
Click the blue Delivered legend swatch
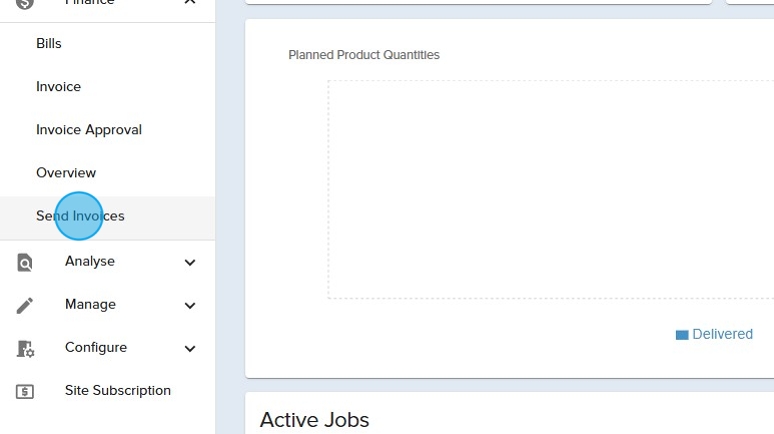(682, 335)
